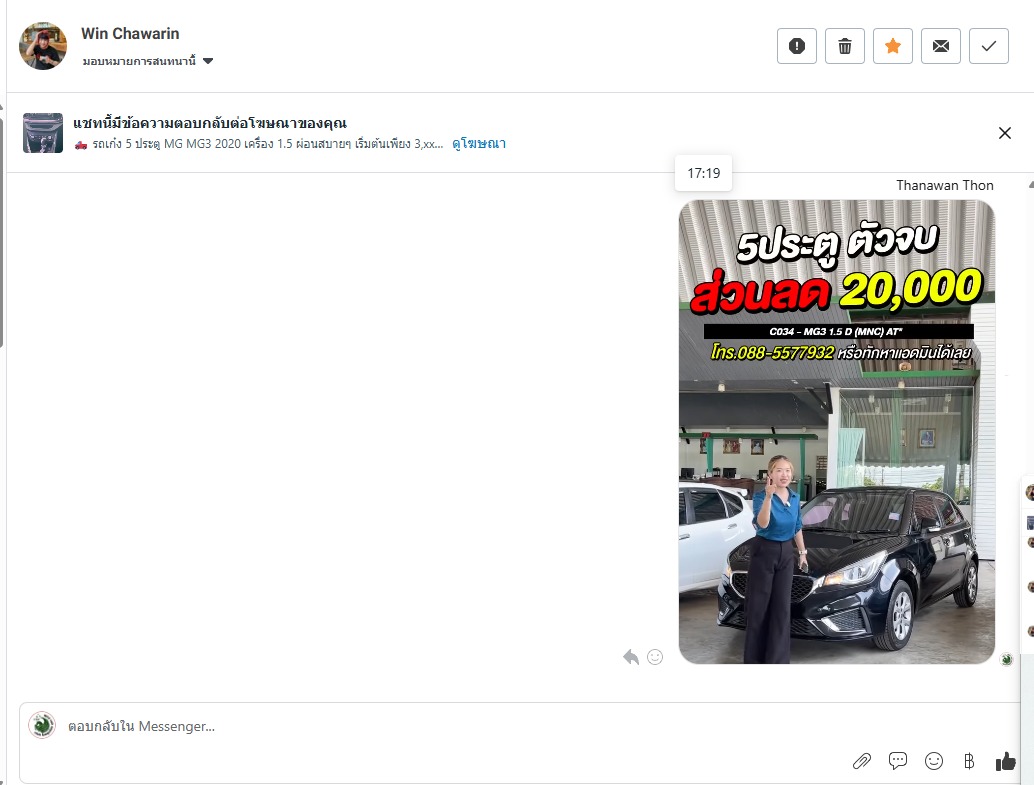Viewport: 1034px width, 785px height.
Task: Open the MG3 ad thumbnail in the banner
Action: 43,133
